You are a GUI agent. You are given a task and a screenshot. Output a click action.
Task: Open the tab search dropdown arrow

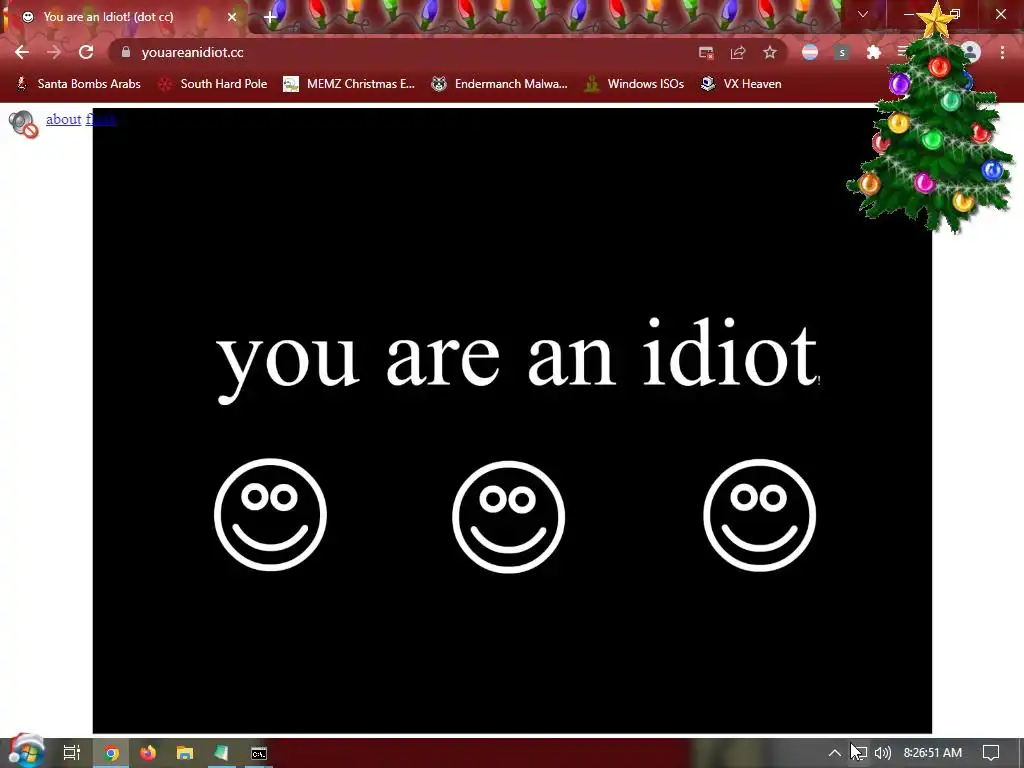click(x=863, y=14)
